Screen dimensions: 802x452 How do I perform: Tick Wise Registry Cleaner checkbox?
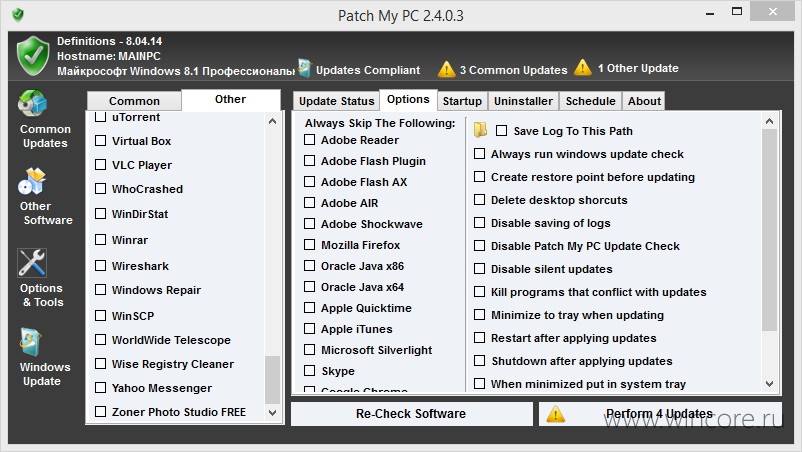(101, 364)
